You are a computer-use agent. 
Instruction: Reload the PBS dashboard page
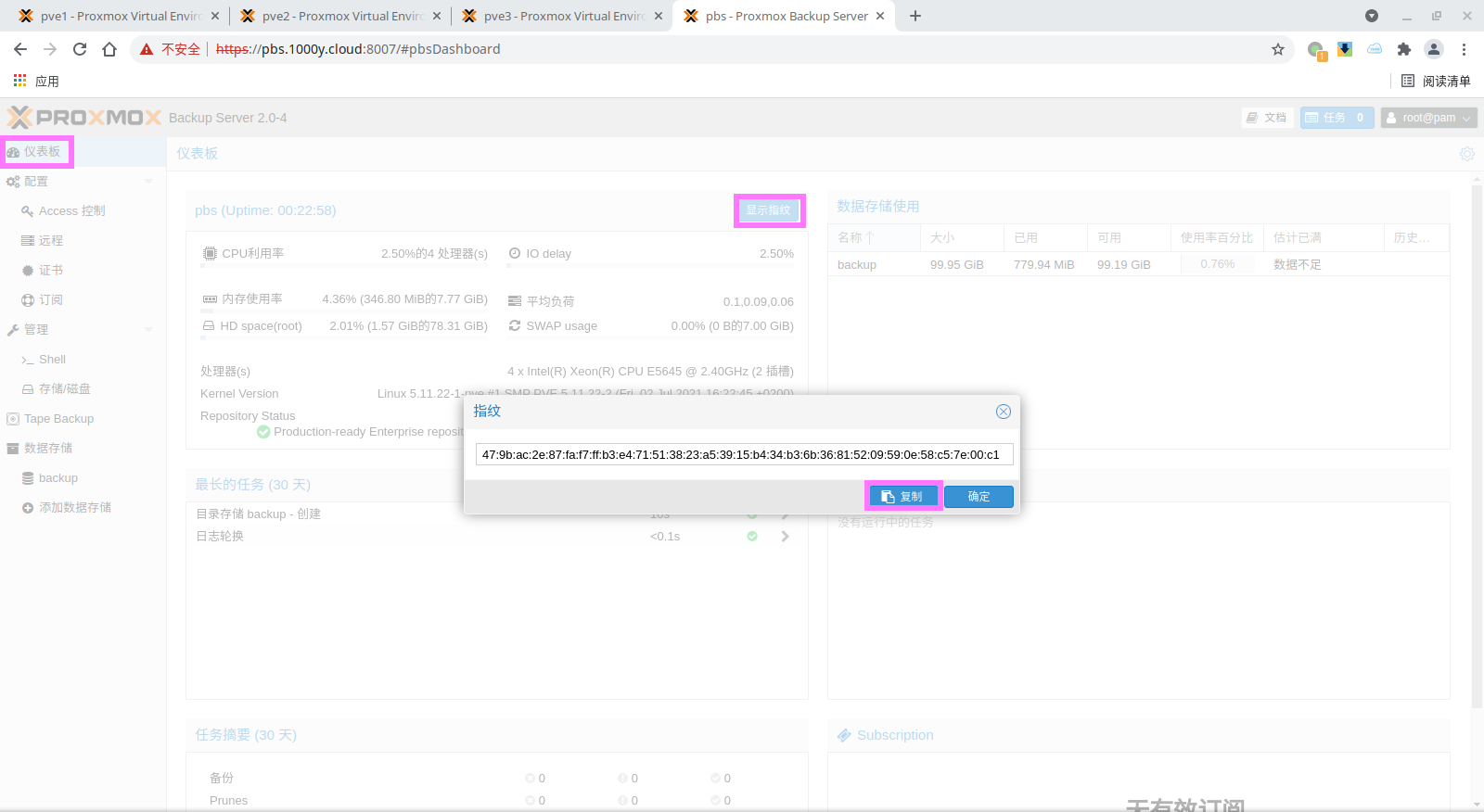[80, 49]
